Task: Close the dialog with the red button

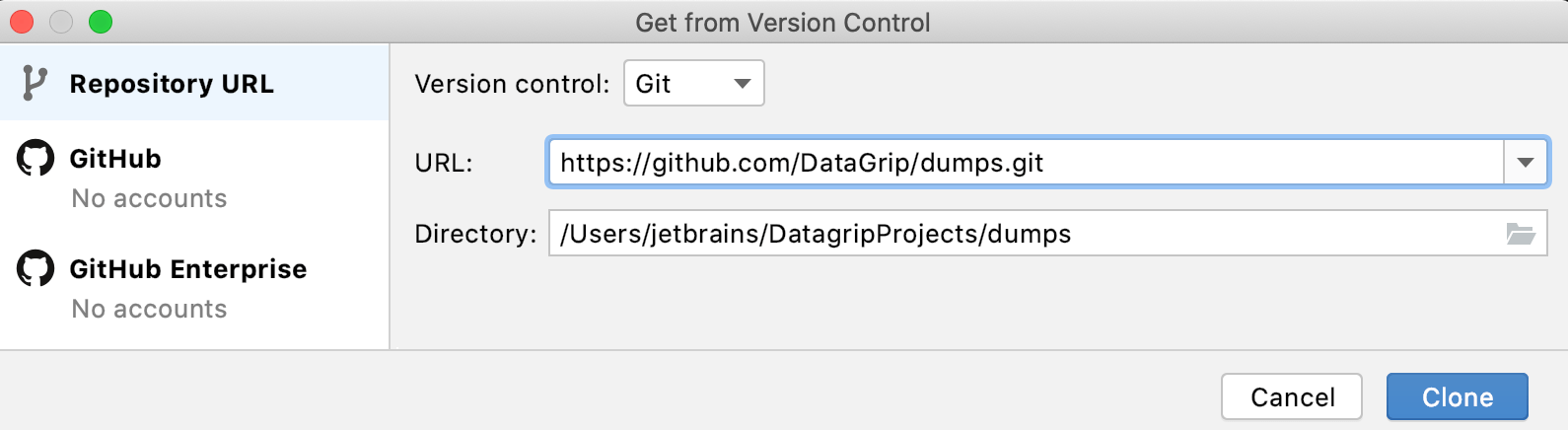Action: [x=22, y=22]
